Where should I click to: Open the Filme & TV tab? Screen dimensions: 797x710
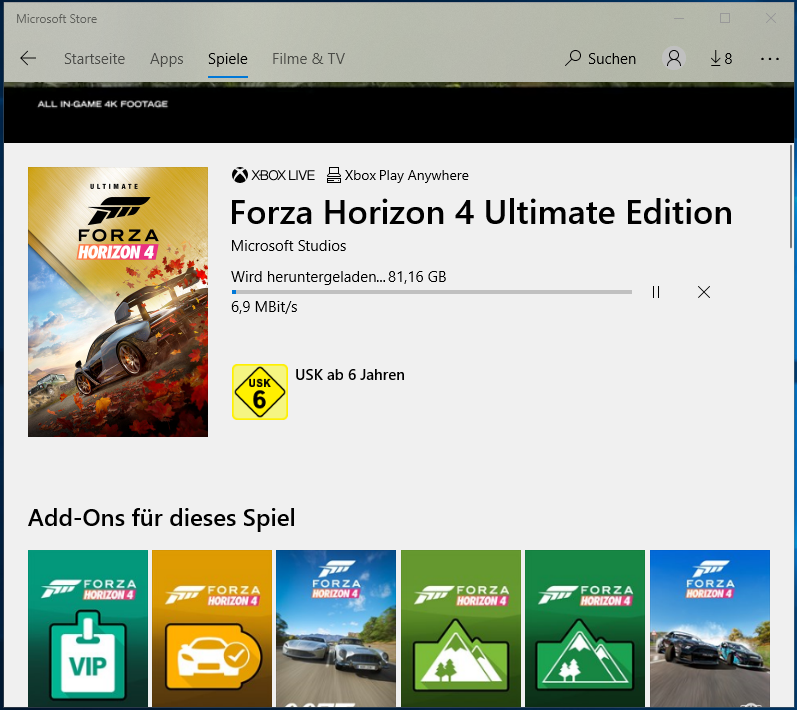pyautogui.click(x=309, y=59)
